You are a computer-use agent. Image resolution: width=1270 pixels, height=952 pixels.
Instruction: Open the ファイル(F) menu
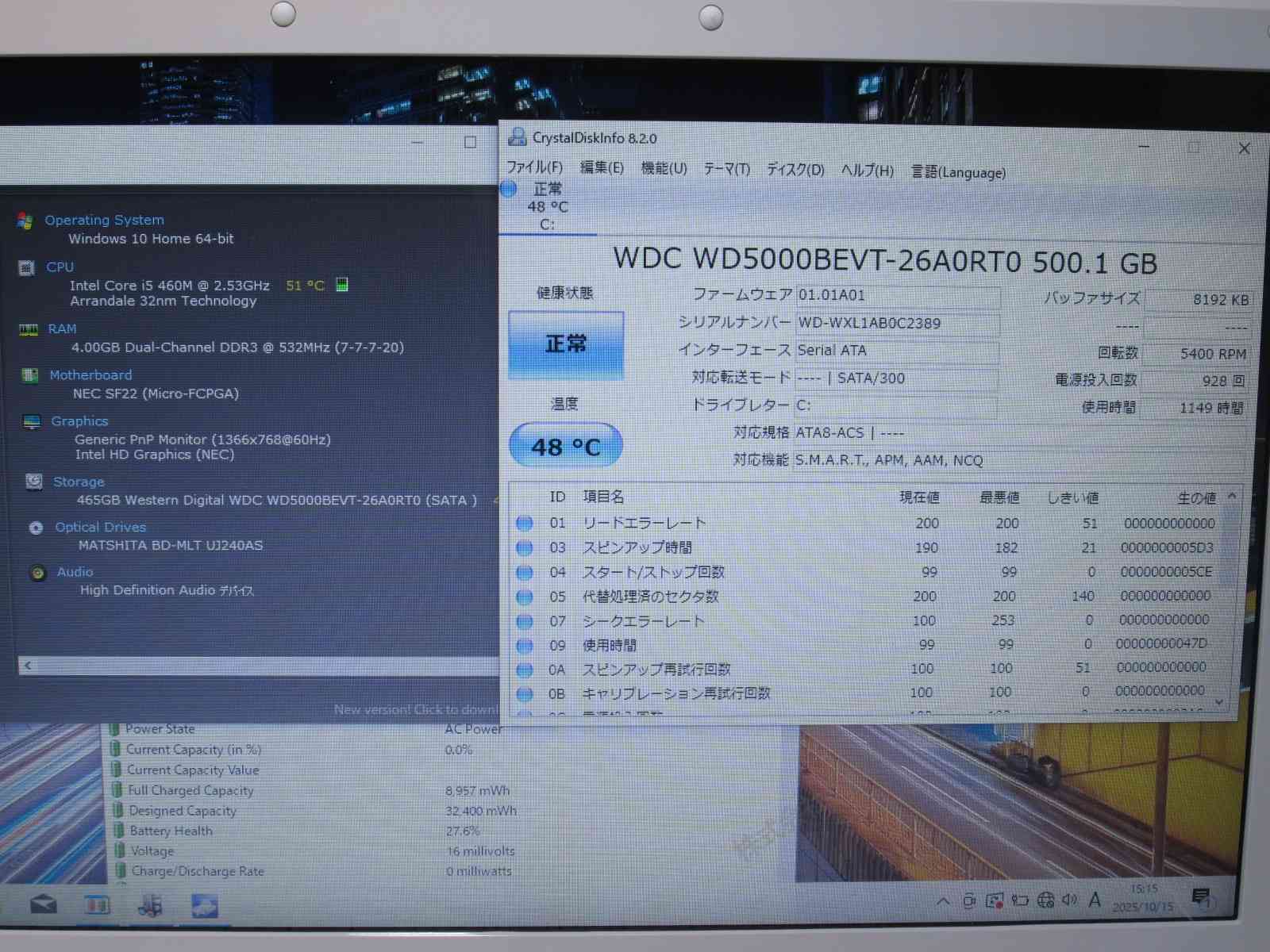pyautogui.click(x=534, y=167)
